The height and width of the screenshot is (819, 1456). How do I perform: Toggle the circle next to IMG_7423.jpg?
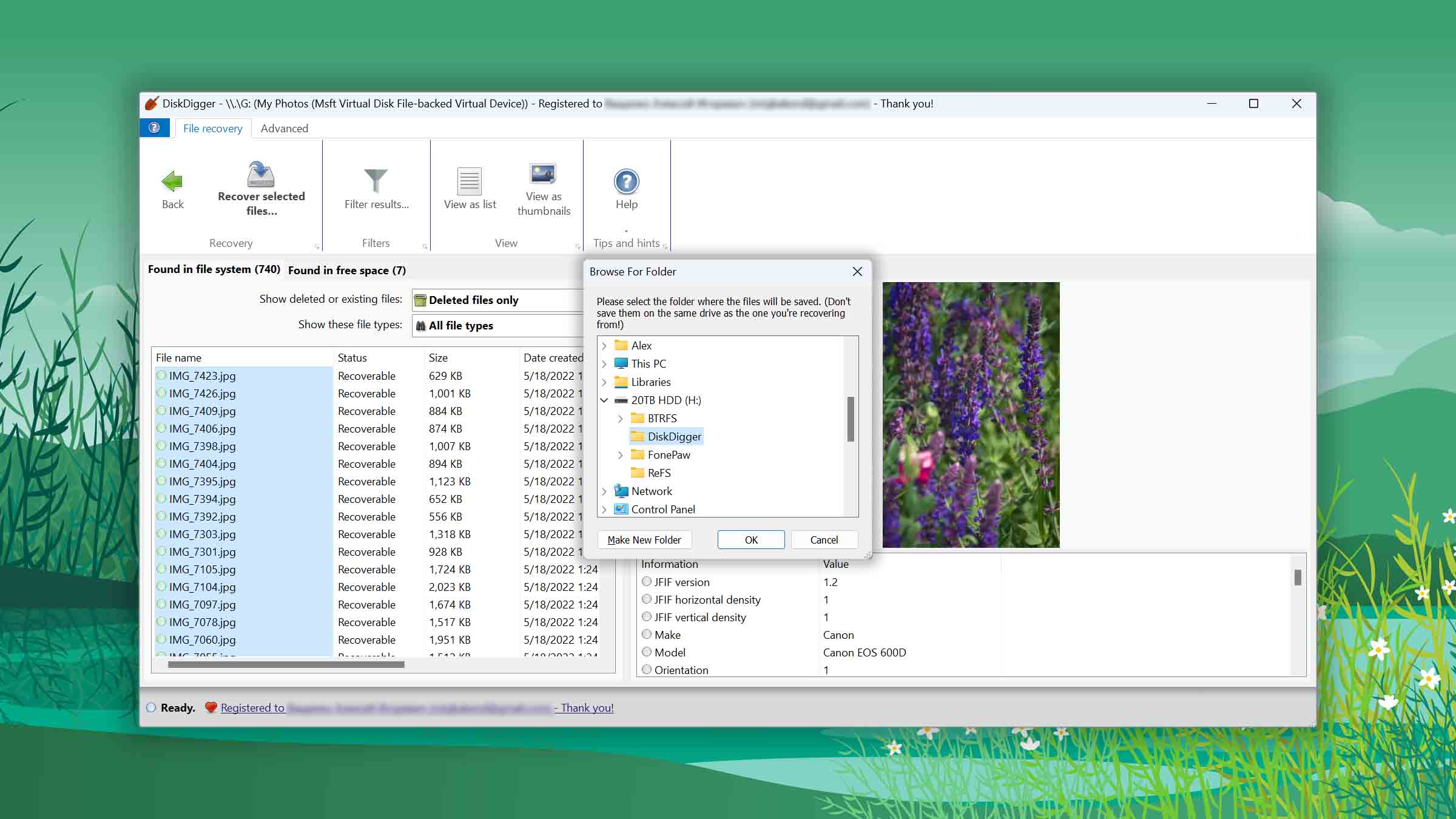(x=161, y=376)
